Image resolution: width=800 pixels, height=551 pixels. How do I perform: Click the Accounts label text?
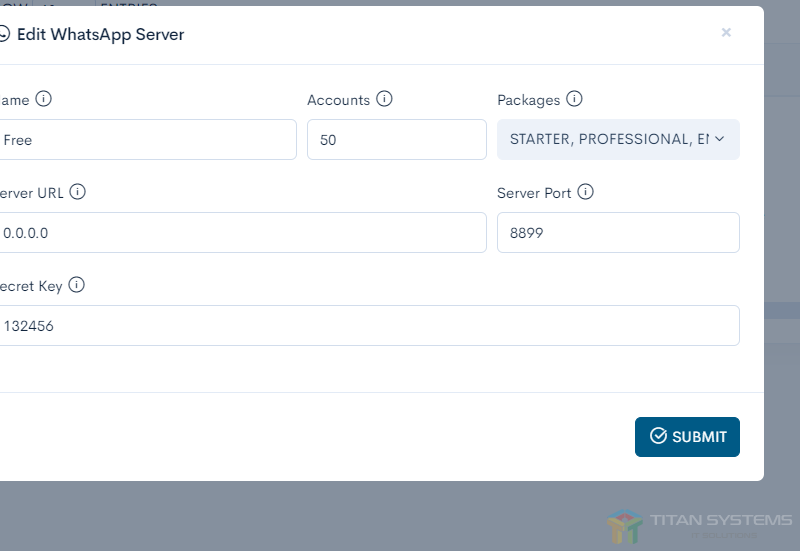point(338,100)
